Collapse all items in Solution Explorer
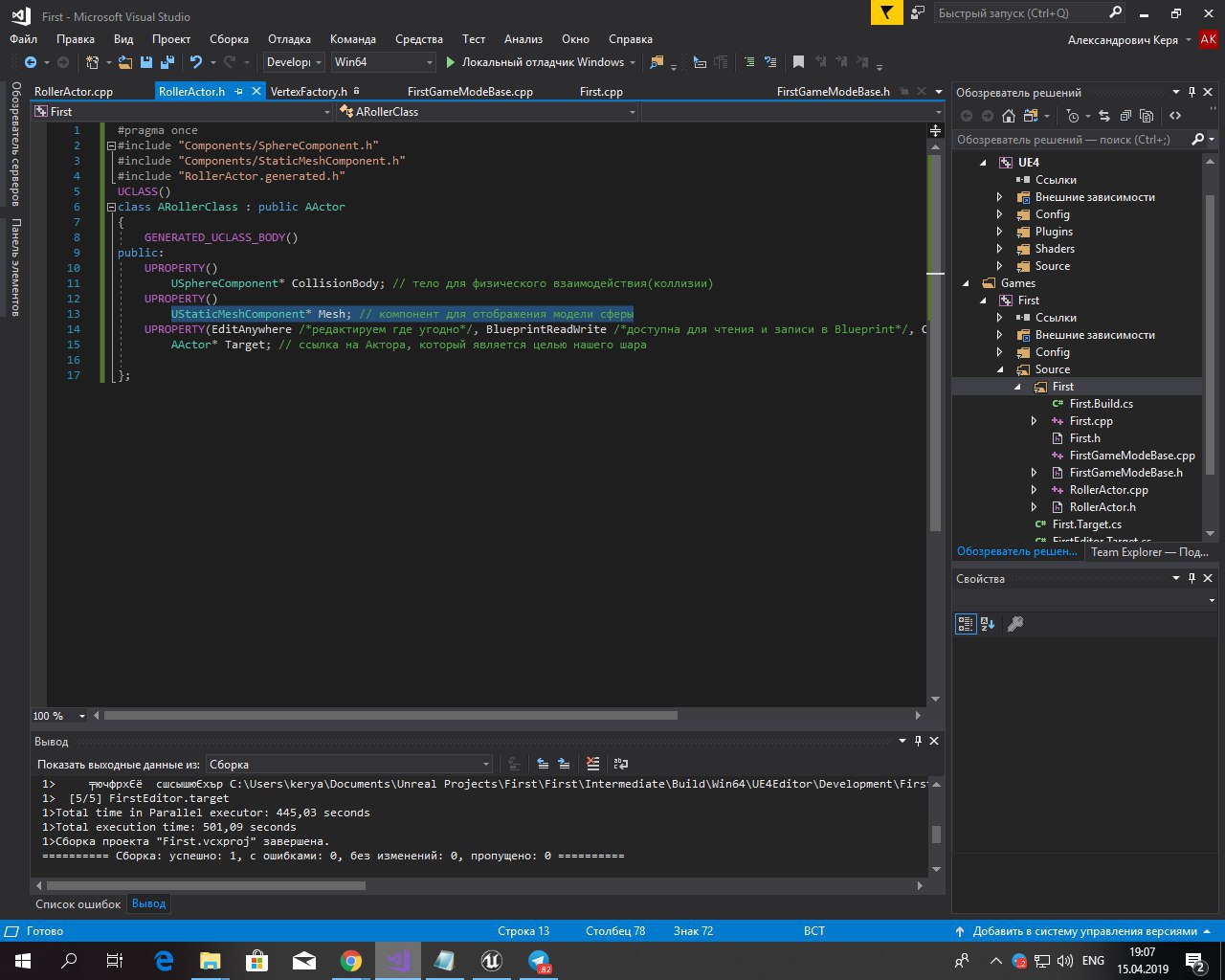The width and height of the screenshot is (1225, 980). (x=1125, y=116)
